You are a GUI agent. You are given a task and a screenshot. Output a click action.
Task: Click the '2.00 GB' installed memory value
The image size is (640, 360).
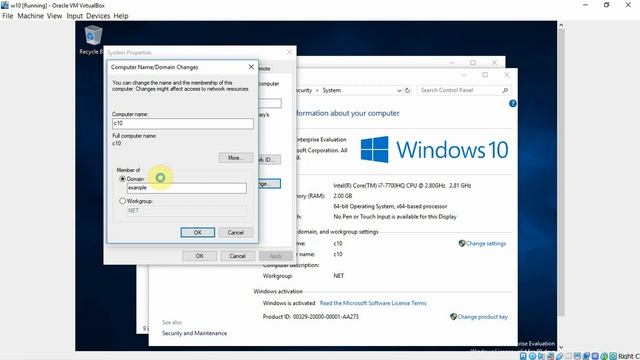342,196
